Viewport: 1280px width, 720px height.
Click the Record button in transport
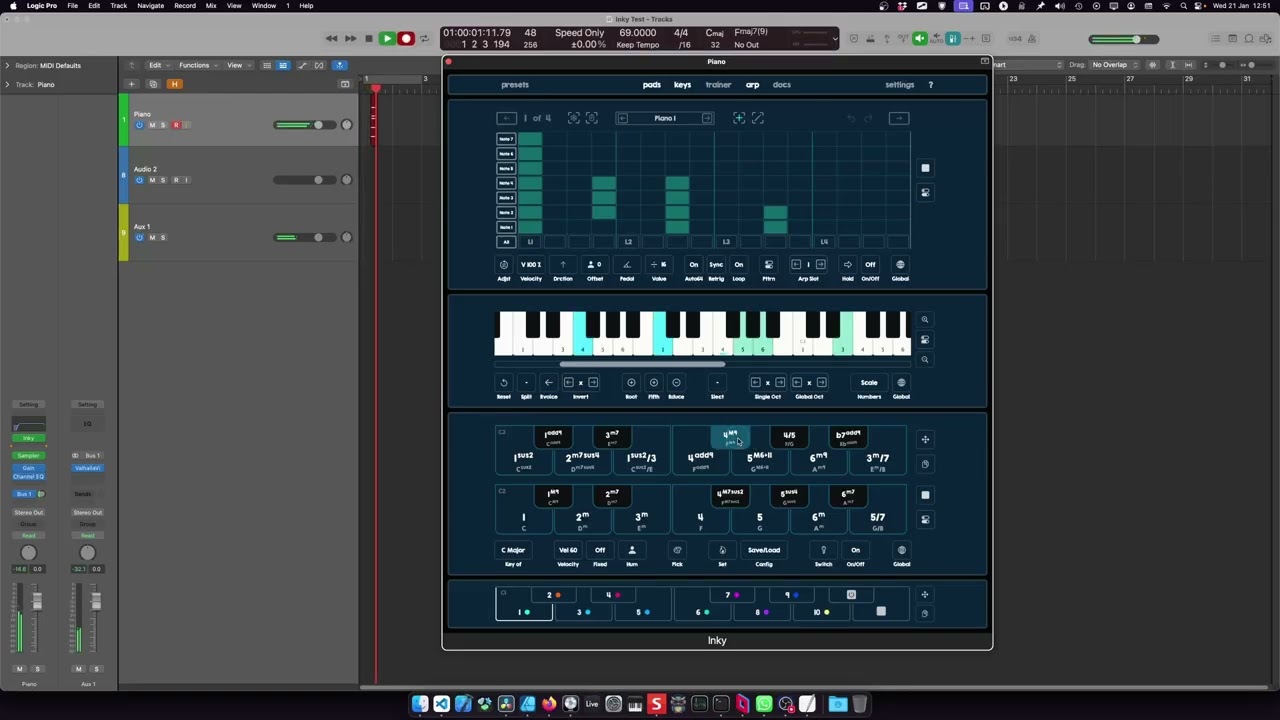click(x=405, y=39)
